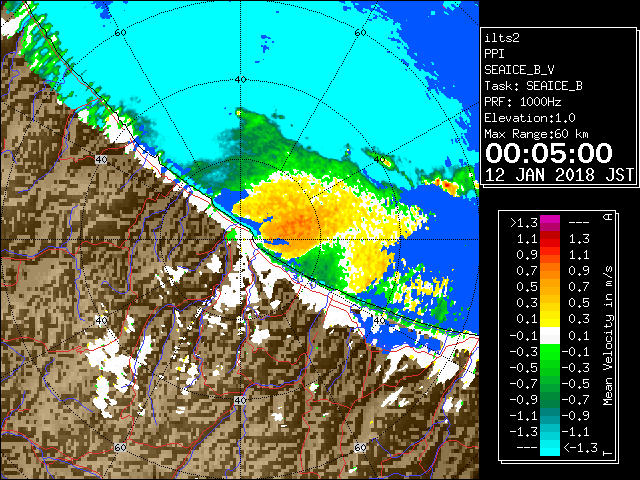The image size is (640, 480).
Task: Pick the yellow band of the velocity scale
Action: coord(550,319)
